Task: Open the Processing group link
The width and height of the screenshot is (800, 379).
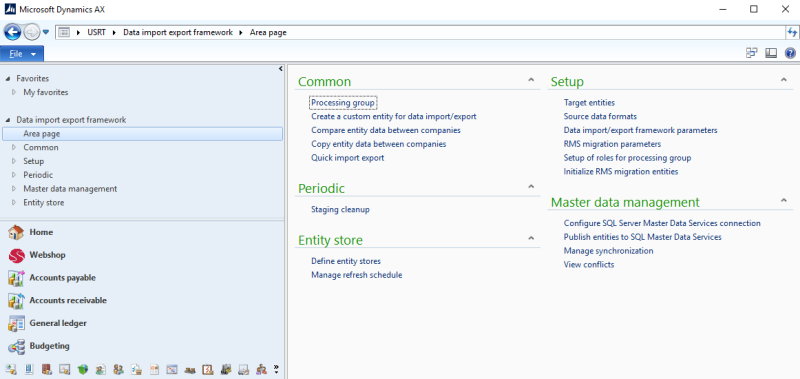Action: click(x=343, y=103)
